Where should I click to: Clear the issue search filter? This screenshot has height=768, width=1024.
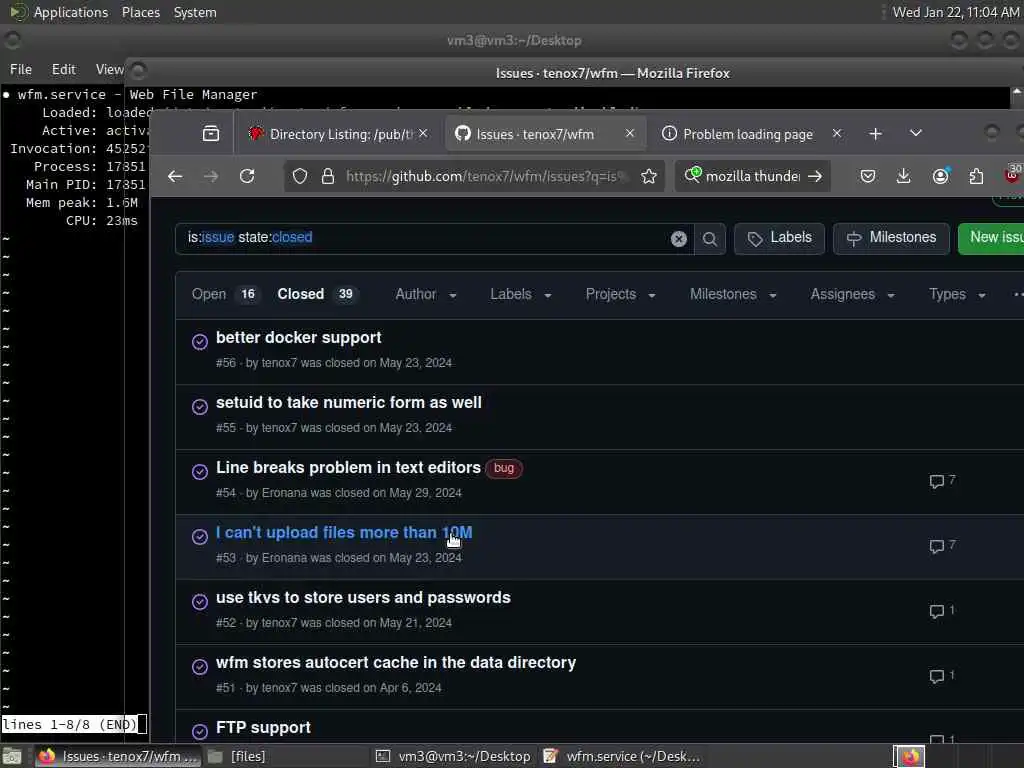click(x=679, y=239)
